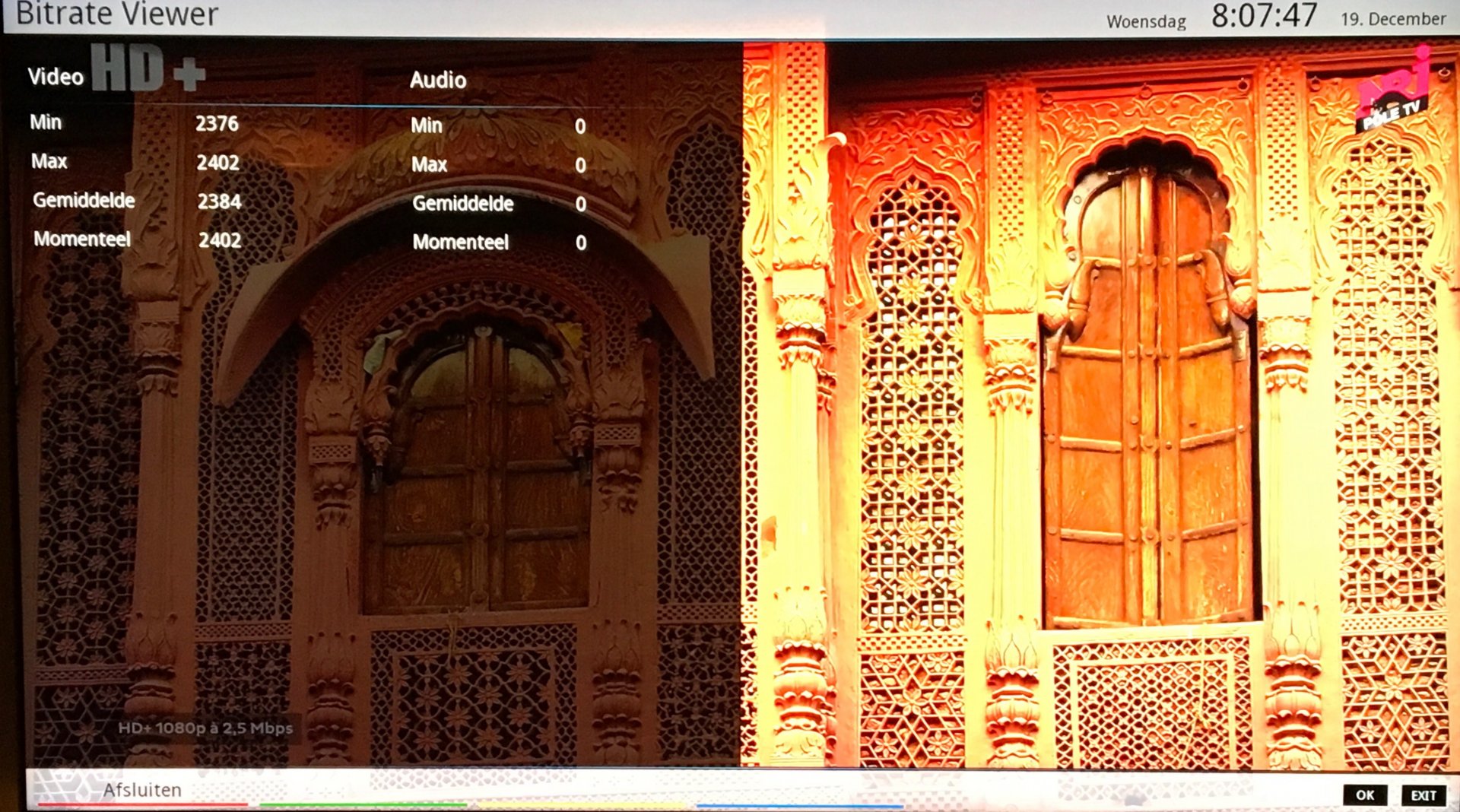This screenshot has height=812, width=1460.
Task: Click the Min label under Audio
Action: click(427, 125)
